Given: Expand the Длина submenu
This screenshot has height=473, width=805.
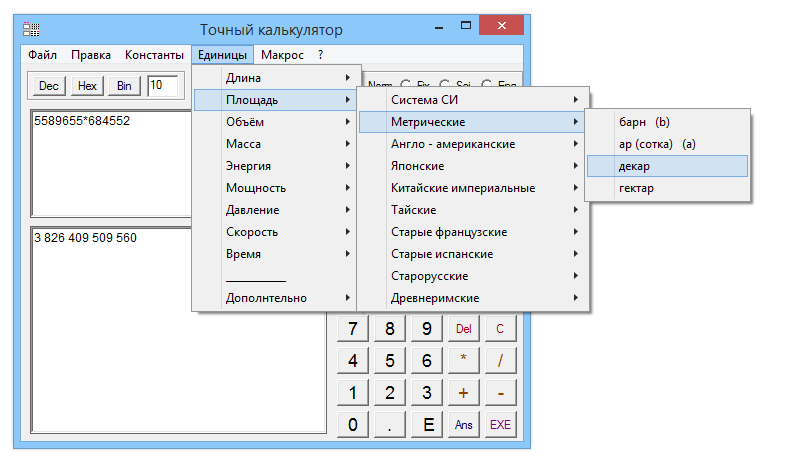Looking at the screenshot, I should coord(275,78).
